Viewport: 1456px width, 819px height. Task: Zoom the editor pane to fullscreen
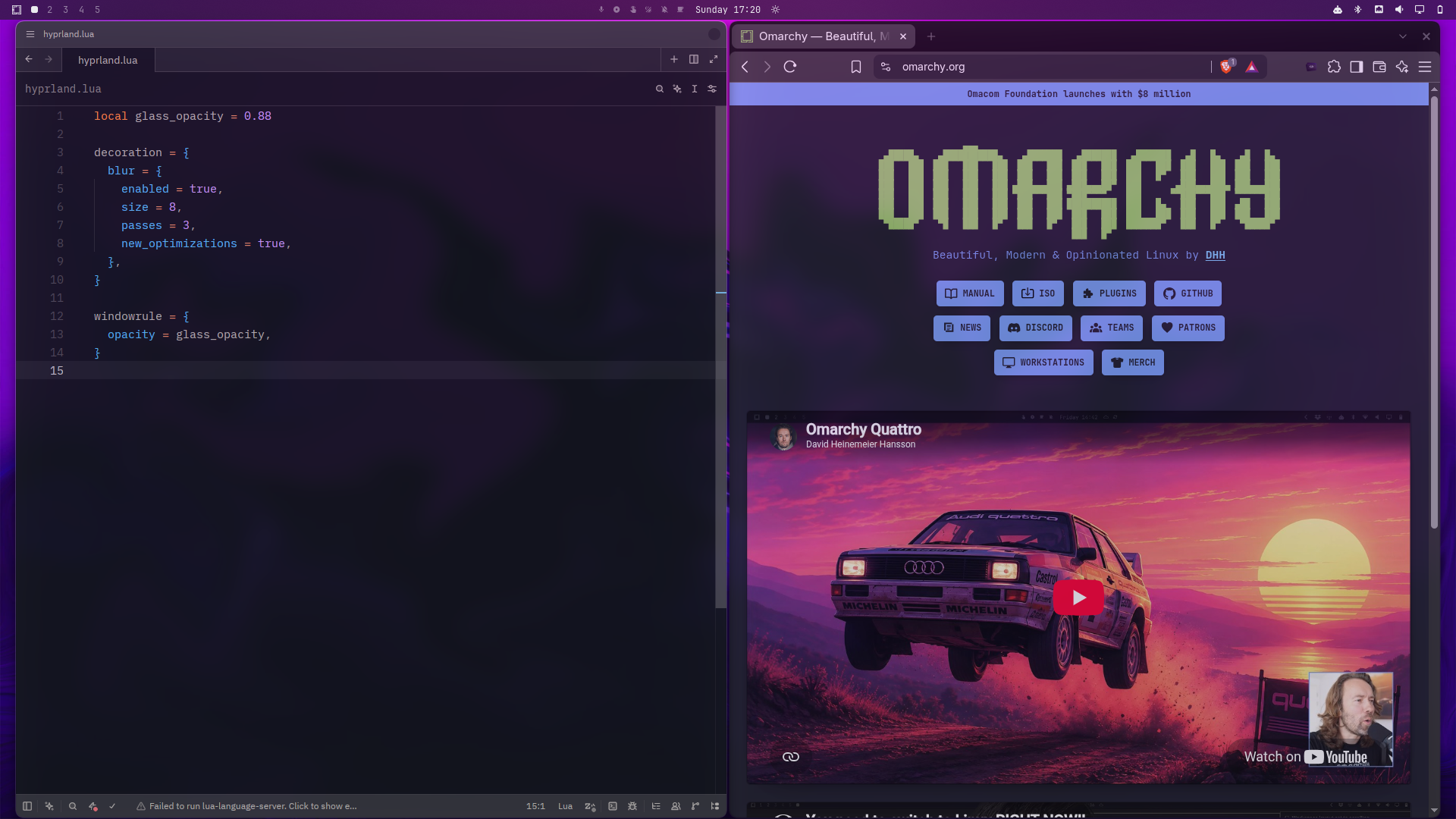[714, 59]
